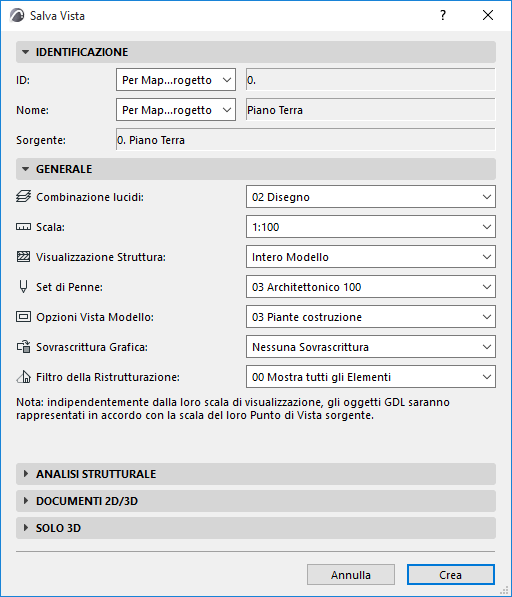The height and width of the screenshot is (597, 512).
Task: Open the help question mark button
Action: pyautogui.click(x=443, y=16)
